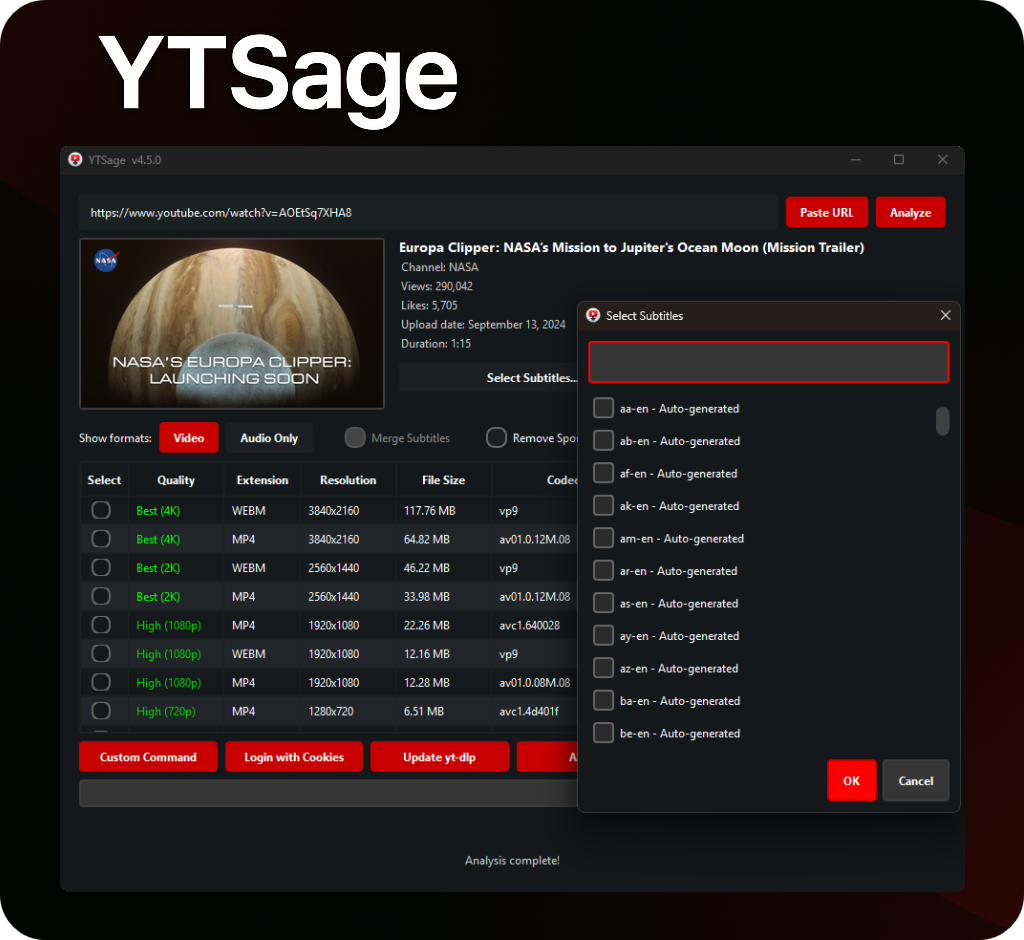
Task: Select the Best (2K) MP4 format row
Action: click(x=101, y=596)
